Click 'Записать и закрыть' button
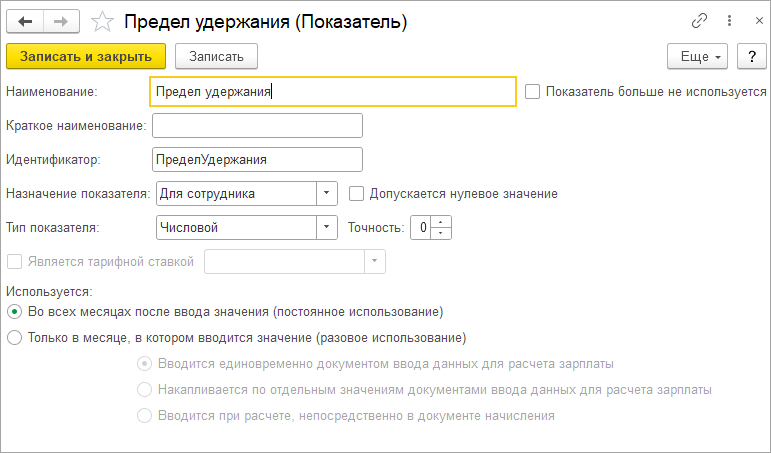Viewport: 771px width, 453px height. (86, 57)
